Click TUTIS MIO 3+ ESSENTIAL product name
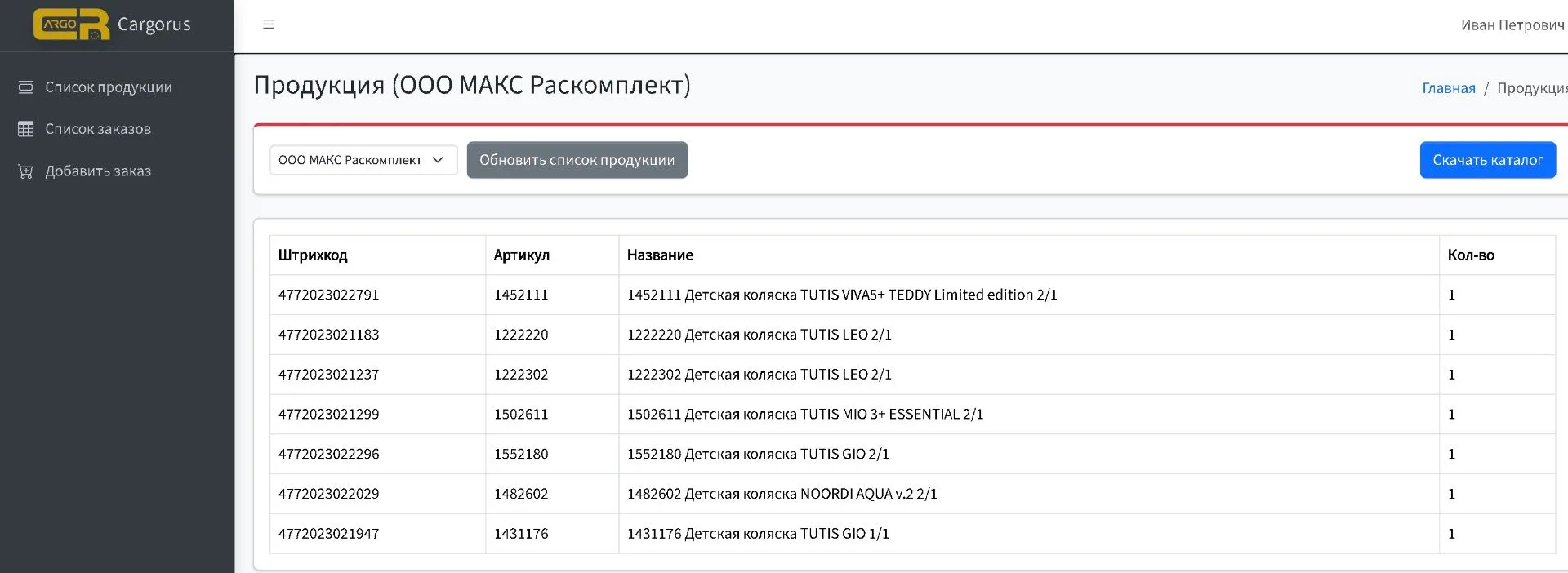 coord(805,415)
